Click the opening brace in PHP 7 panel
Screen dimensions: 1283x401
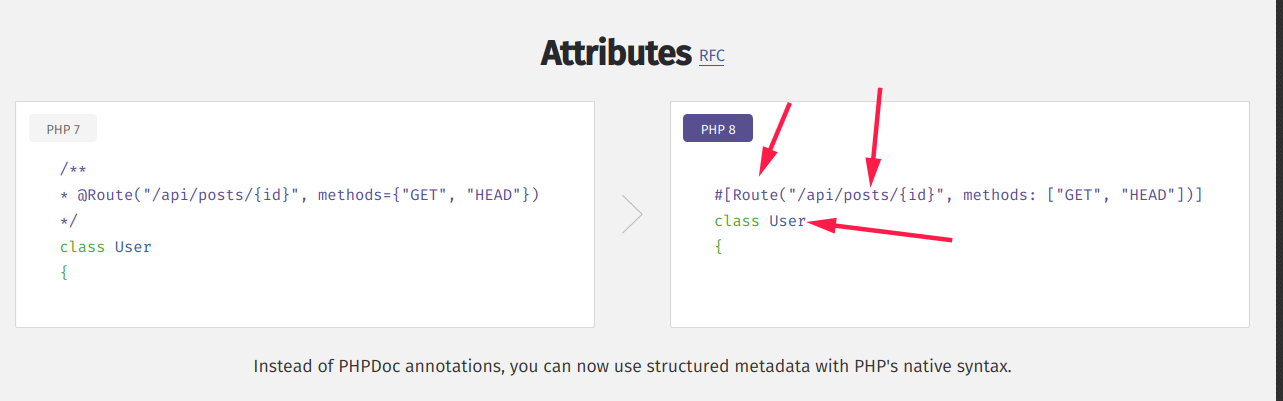[64, 272]
